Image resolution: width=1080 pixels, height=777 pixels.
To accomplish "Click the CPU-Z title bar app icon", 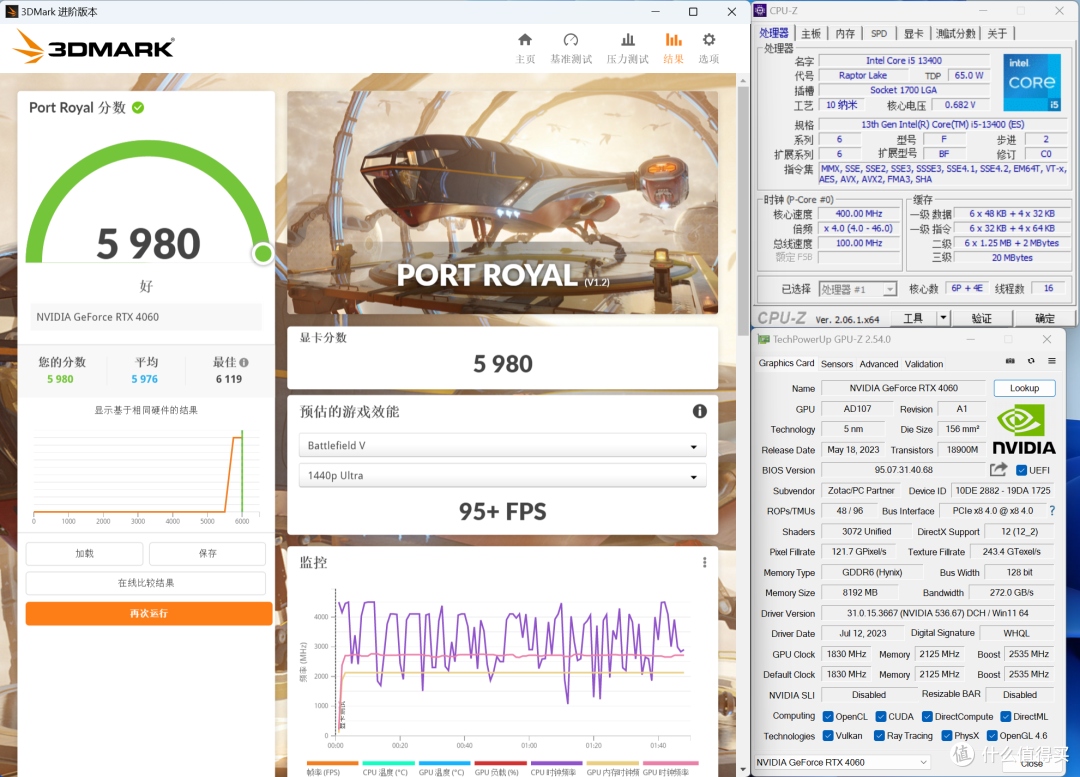I will 760,11.
